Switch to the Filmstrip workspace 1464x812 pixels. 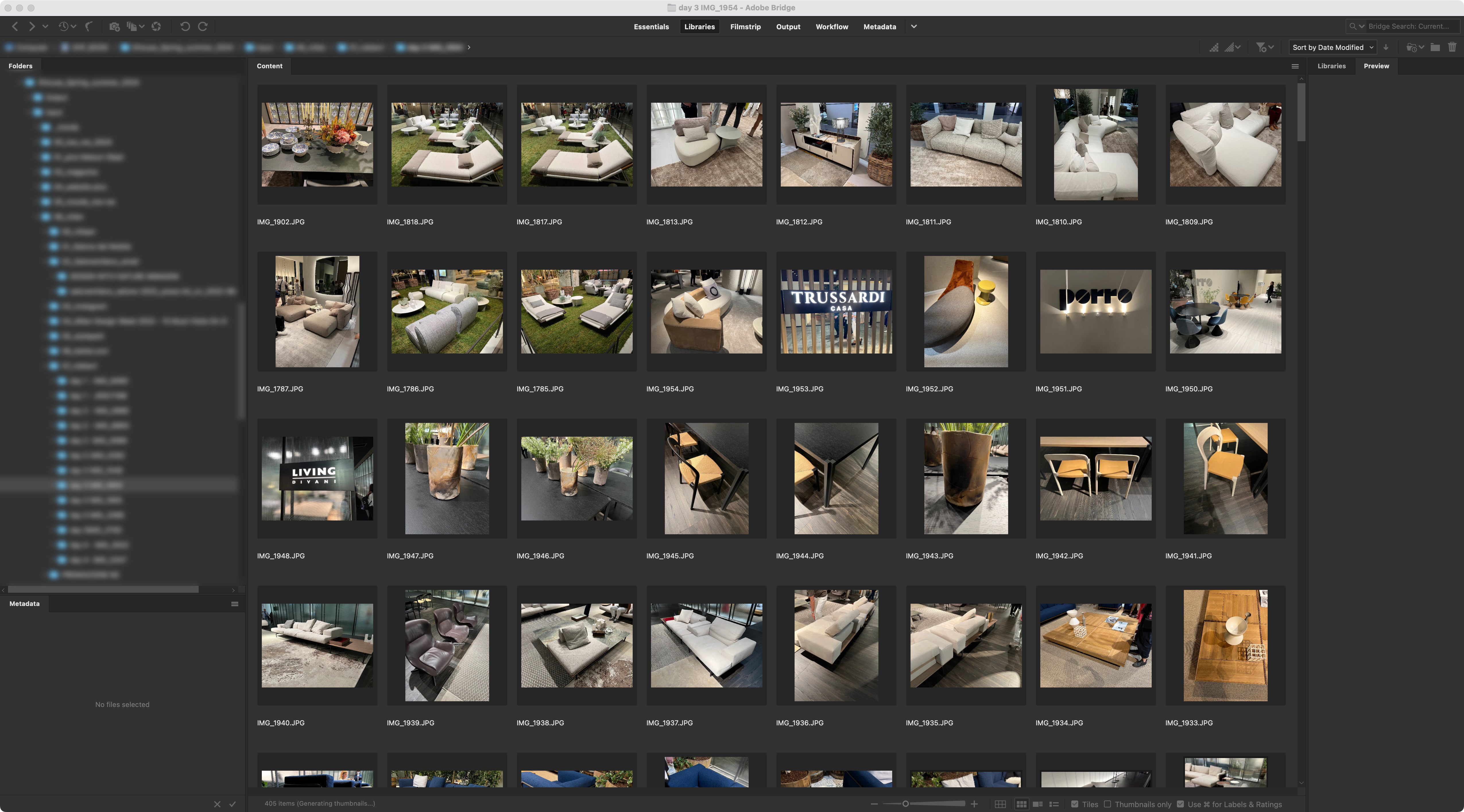click(x=745, y=27)
